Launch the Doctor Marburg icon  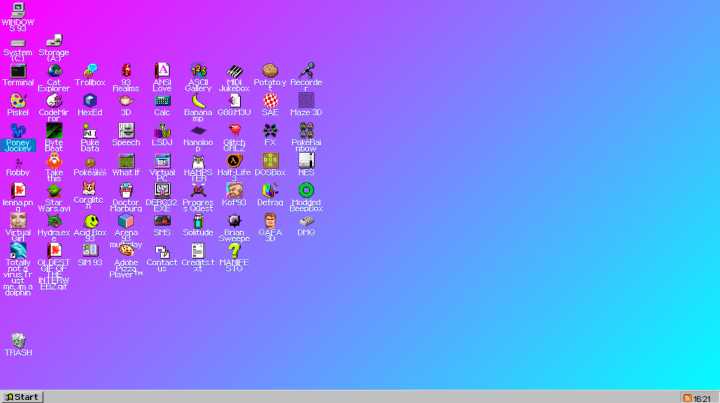tap(126, 191)
